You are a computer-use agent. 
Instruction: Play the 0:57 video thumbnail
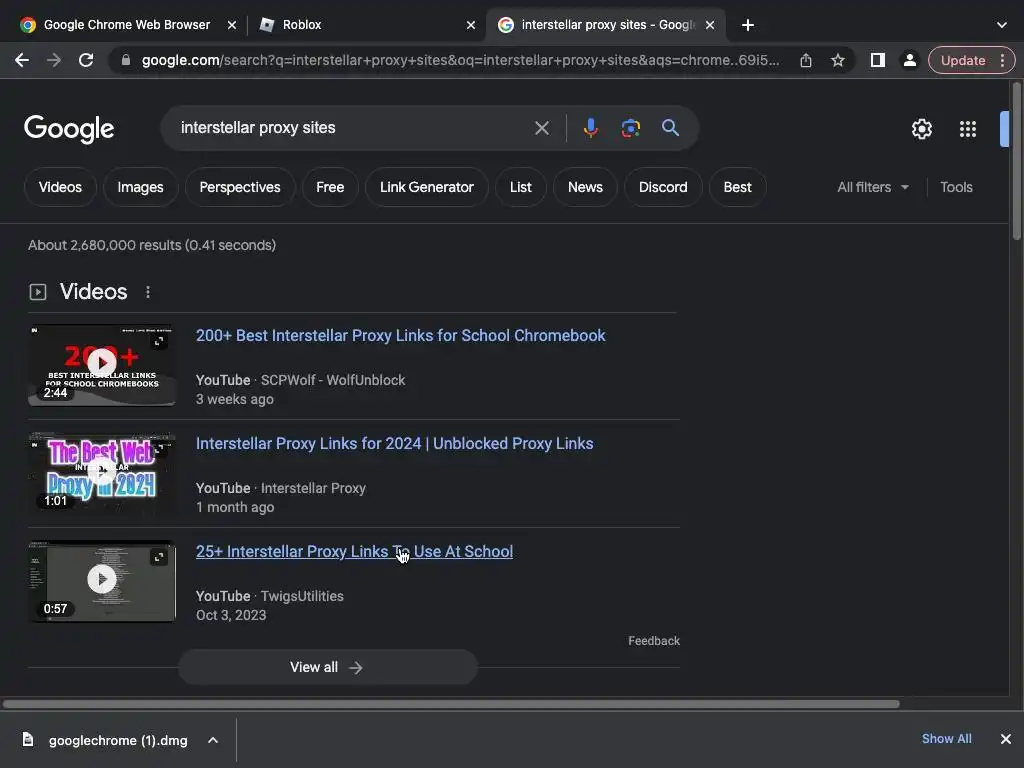(x=102, y=581)
